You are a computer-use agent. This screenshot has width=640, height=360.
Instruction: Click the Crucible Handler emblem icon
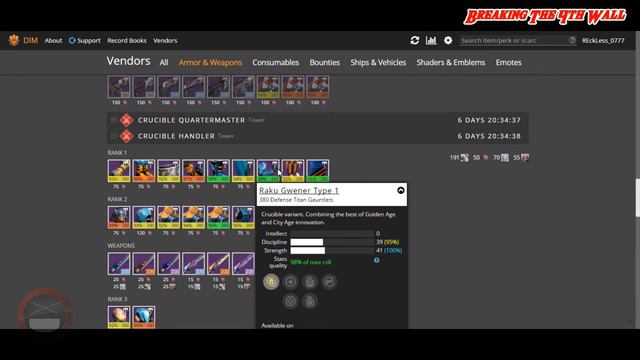127,136
